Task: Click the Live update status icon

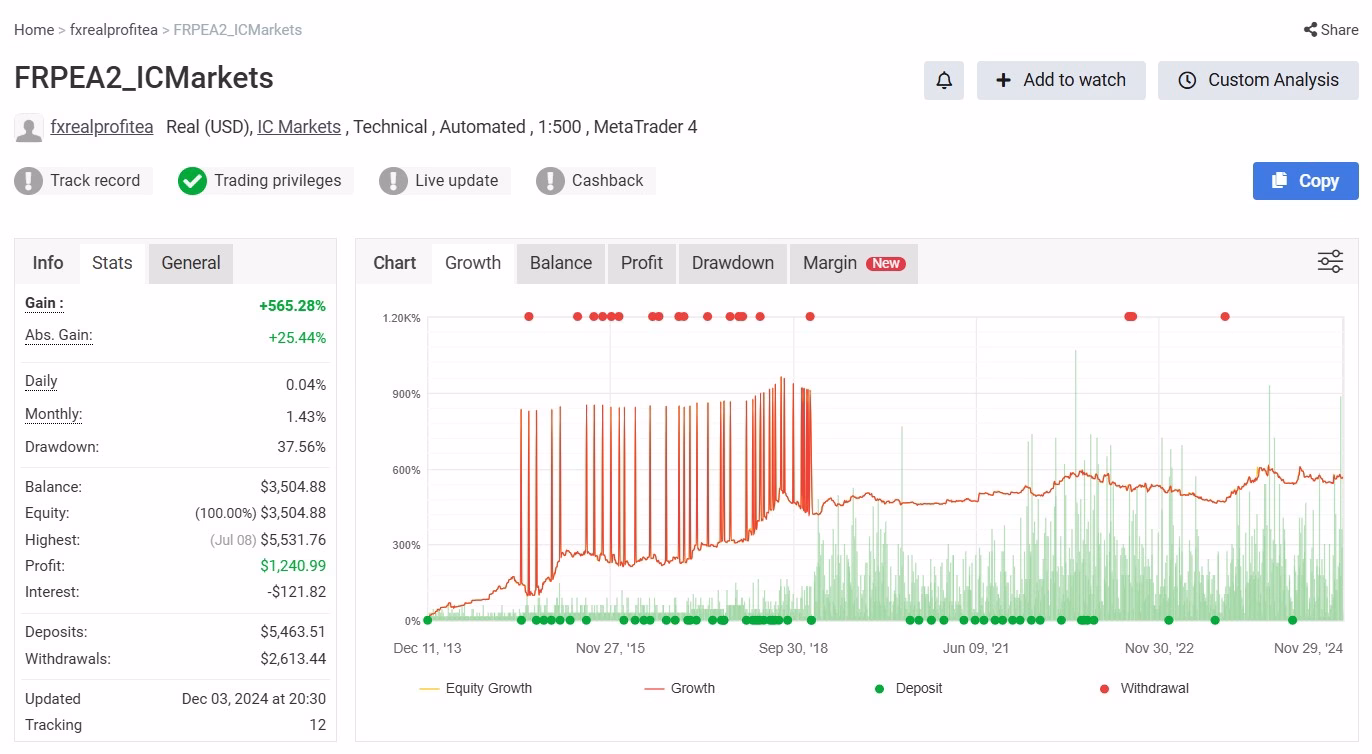Action: 393,181
